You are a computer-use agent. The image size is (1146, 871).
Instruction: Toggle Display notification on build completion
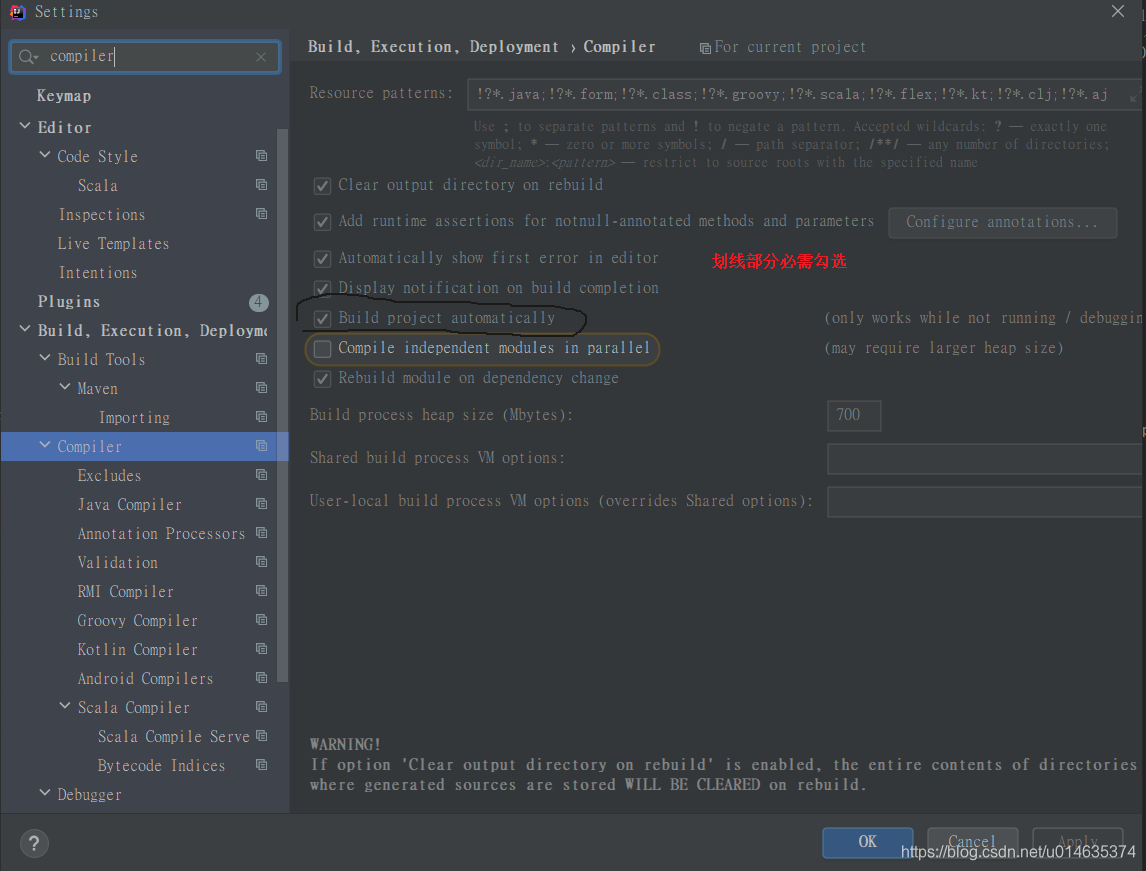322,289
